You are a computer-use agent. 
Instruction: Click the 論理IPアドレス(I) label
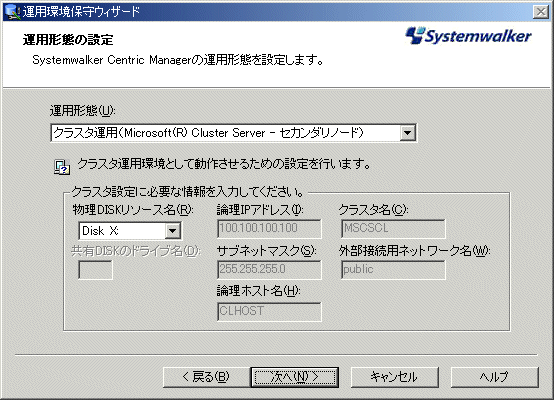point(260,210)
